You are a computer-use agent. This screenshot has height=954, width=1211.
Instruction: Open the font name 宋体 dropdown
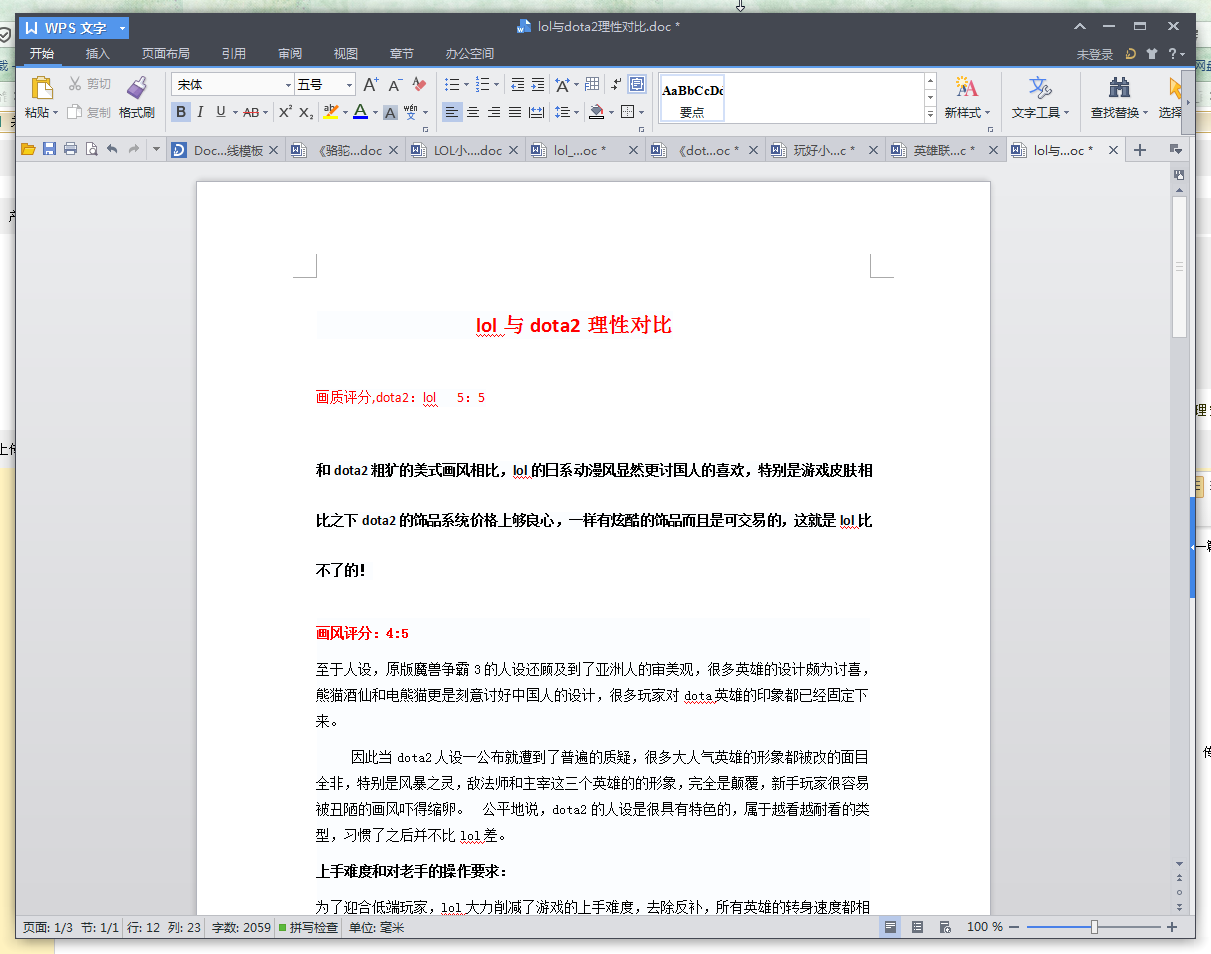[x=289, y=85]
